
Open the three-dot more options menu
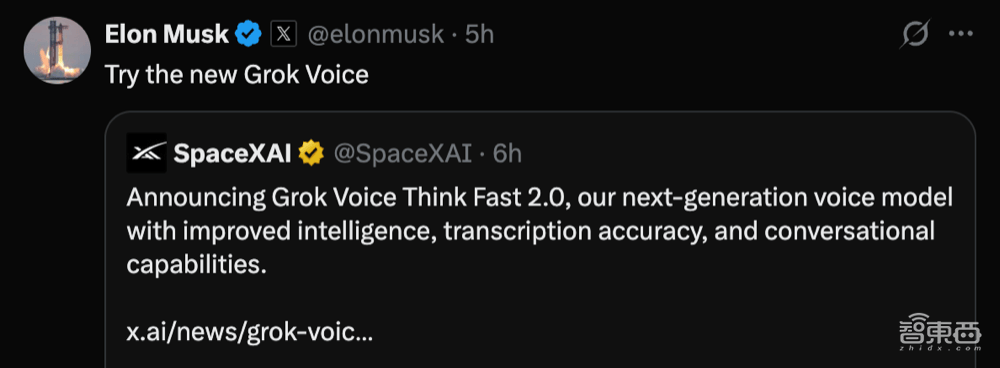[961, 34]
